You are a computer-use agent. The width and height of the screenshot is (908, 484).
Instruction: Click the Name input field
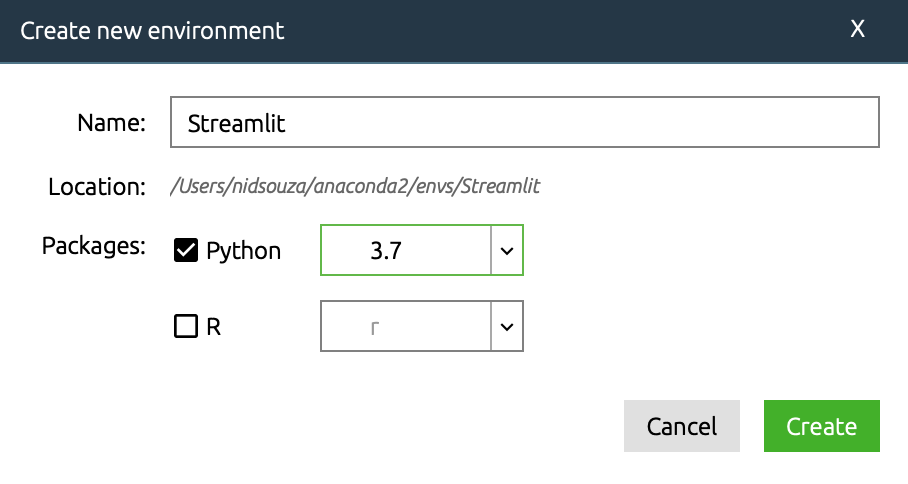click(524, 122)
